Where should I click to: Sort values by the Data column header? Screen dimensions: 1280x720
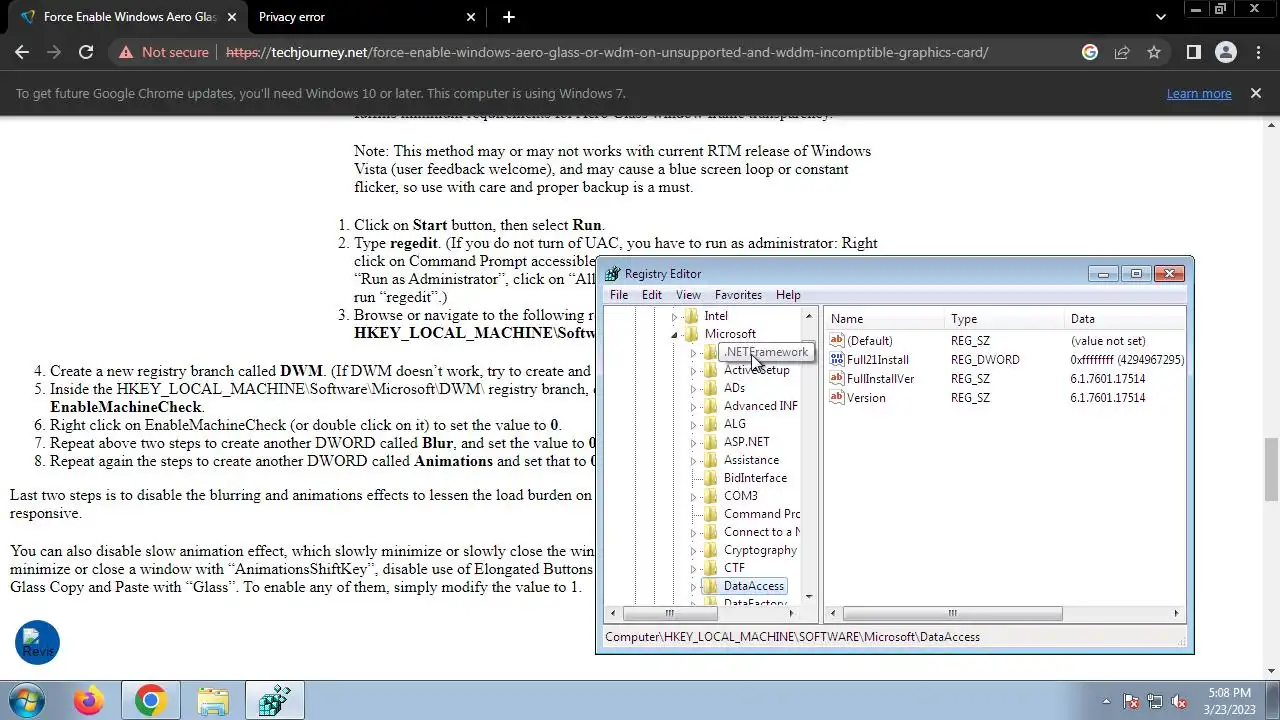[1125, 319]
